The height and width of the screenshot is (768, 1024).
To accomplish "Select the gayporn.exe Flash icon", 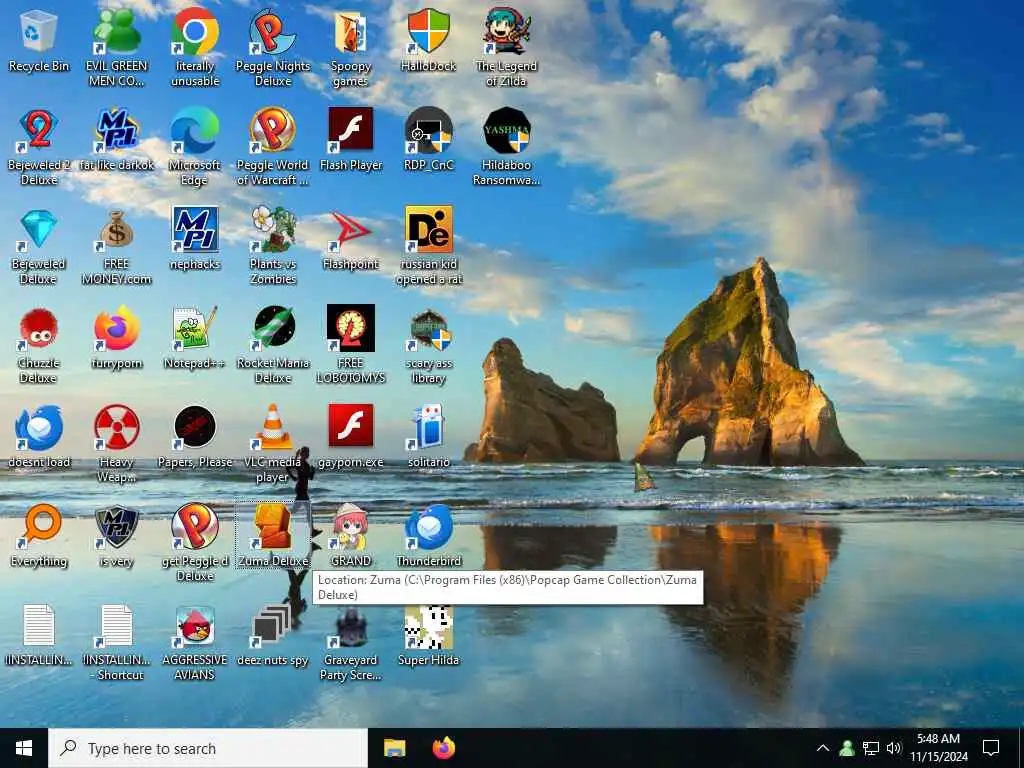I will (x=351, y=438).
